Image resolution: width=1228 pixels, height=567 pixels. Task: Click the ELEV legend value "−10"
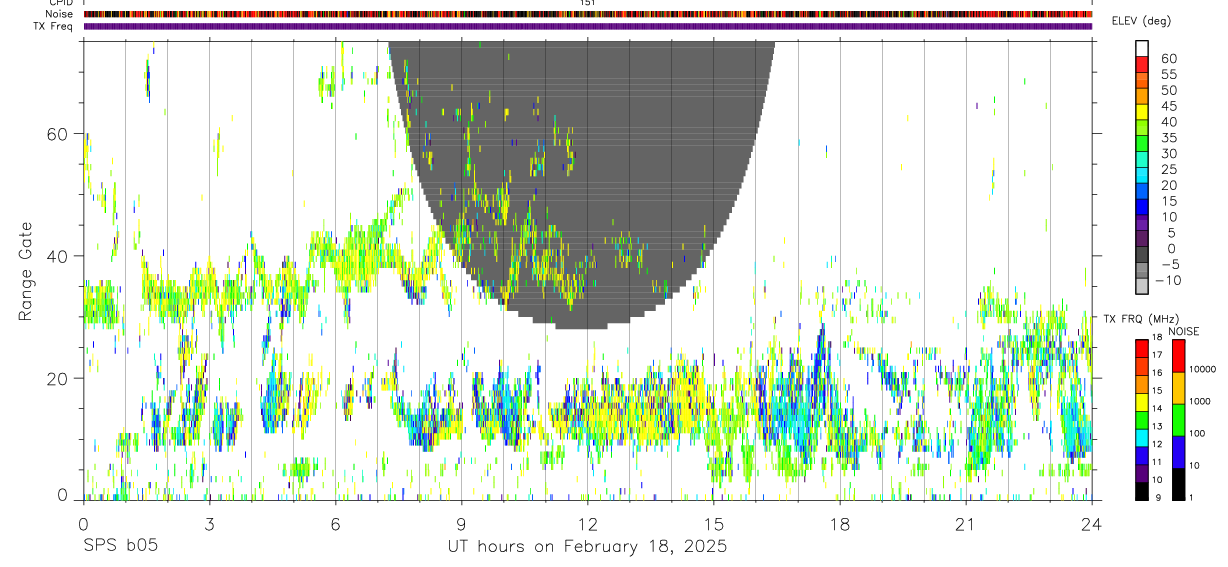(x=1168, y=281)
